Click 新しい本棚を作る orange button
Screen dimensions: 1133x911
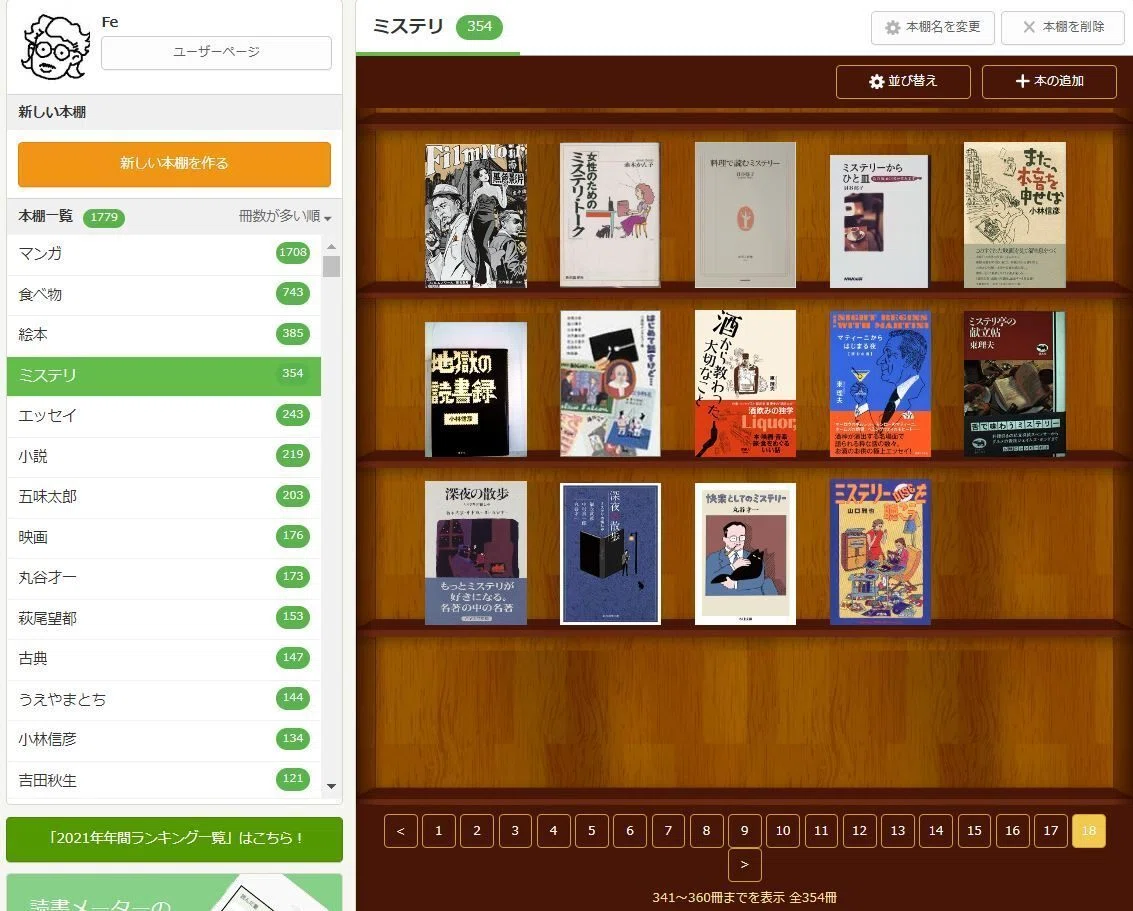tap(174, 163)
